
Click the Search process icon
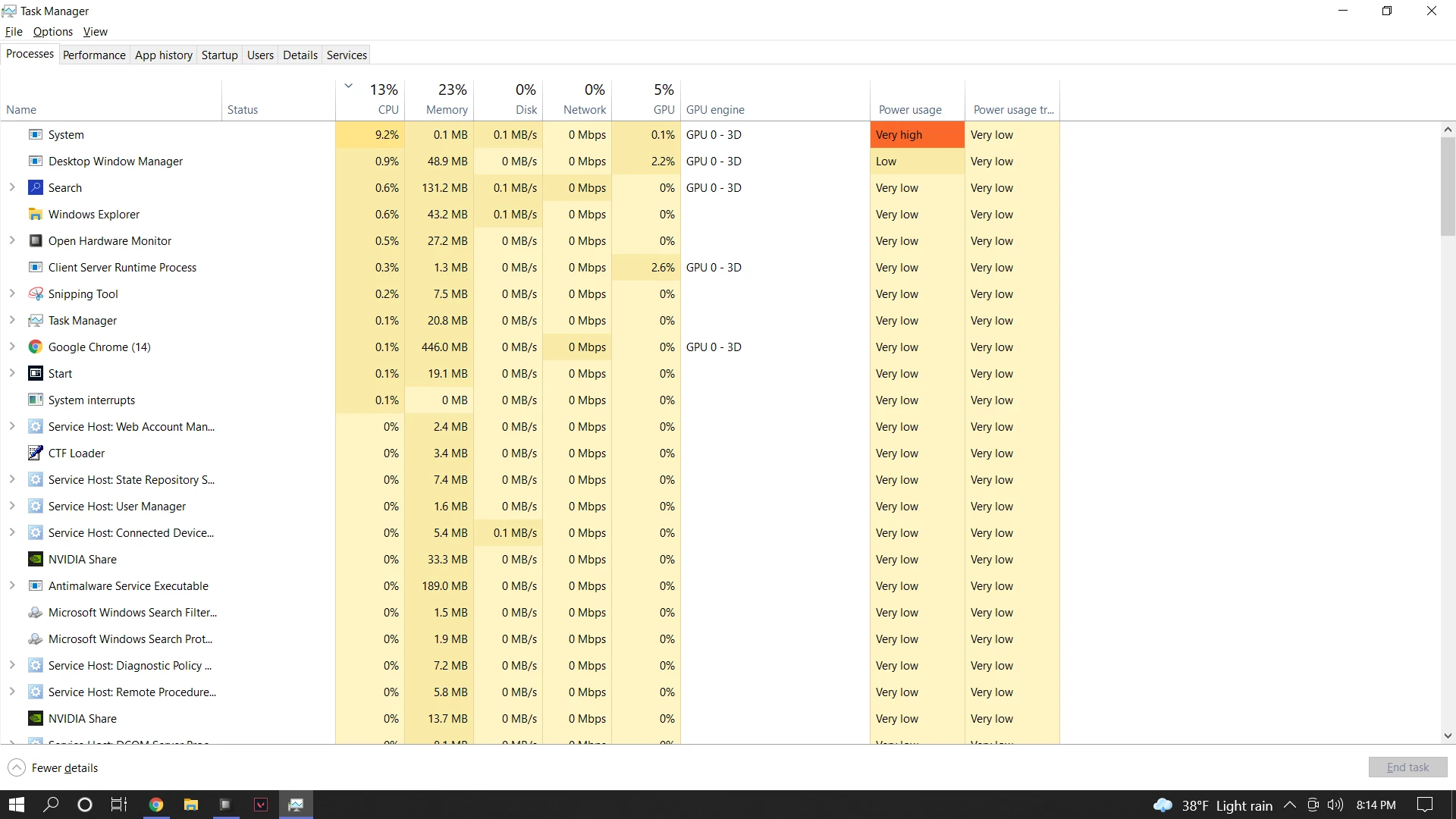coord(35,188)
